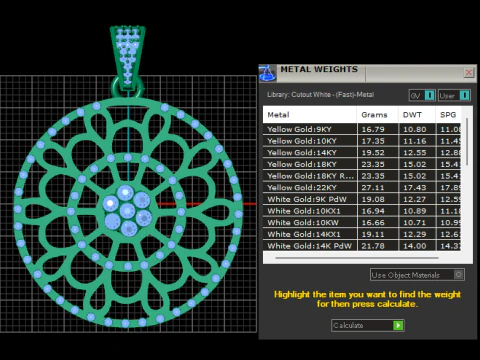Select the Yellow Gold:18KY row

click(x=362, y=164)
